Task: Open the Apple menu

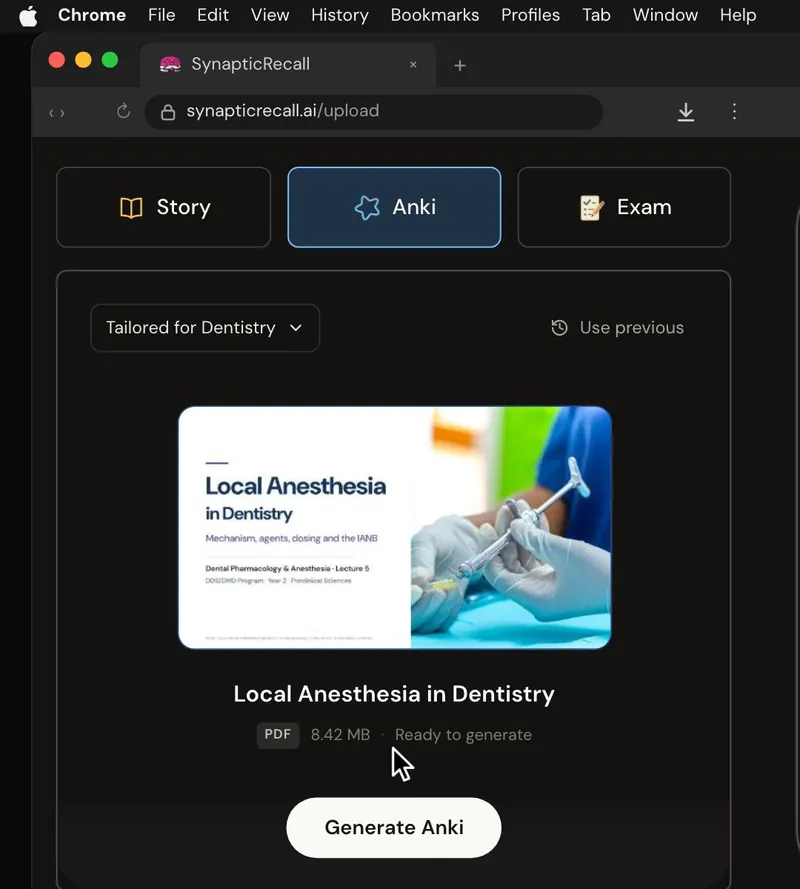Action: click(28, 15)
